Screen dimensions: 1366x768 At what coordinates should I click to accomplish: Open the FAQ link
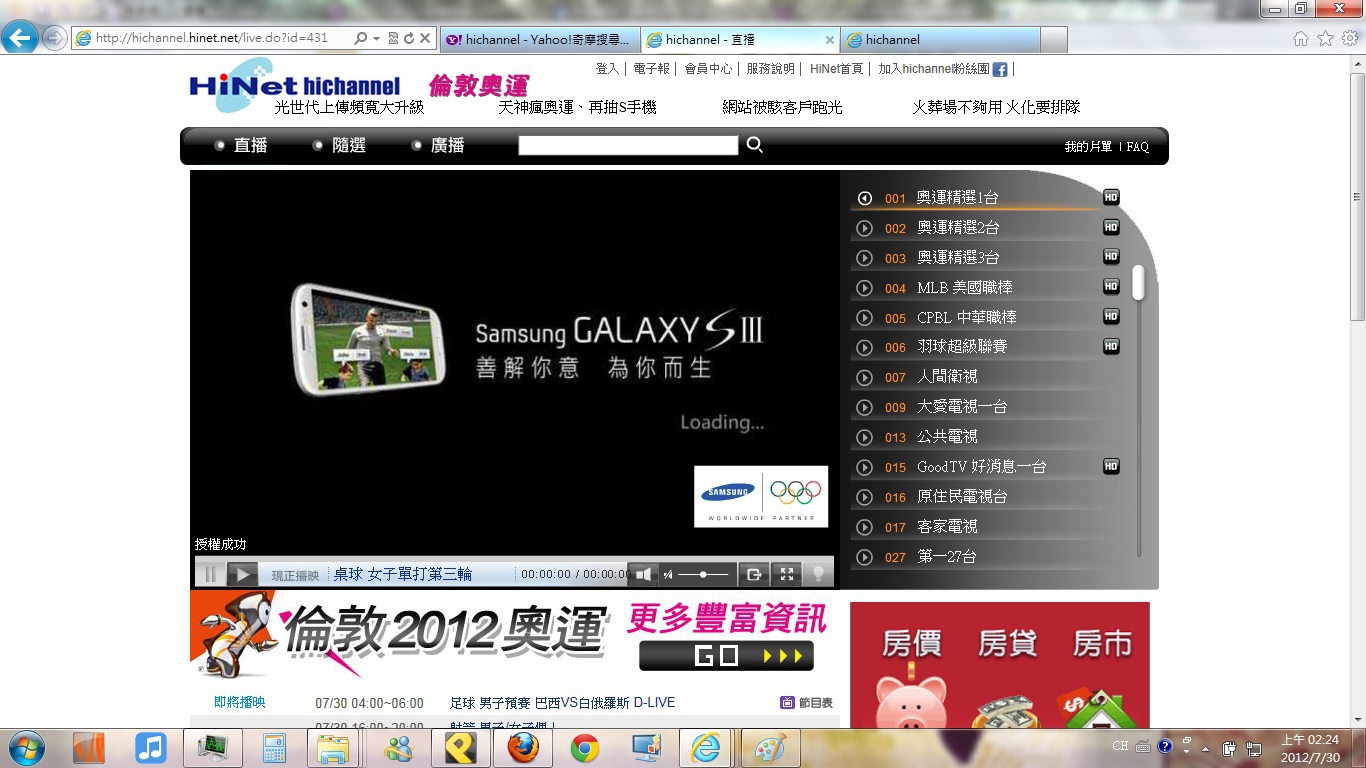[1138, 147]
